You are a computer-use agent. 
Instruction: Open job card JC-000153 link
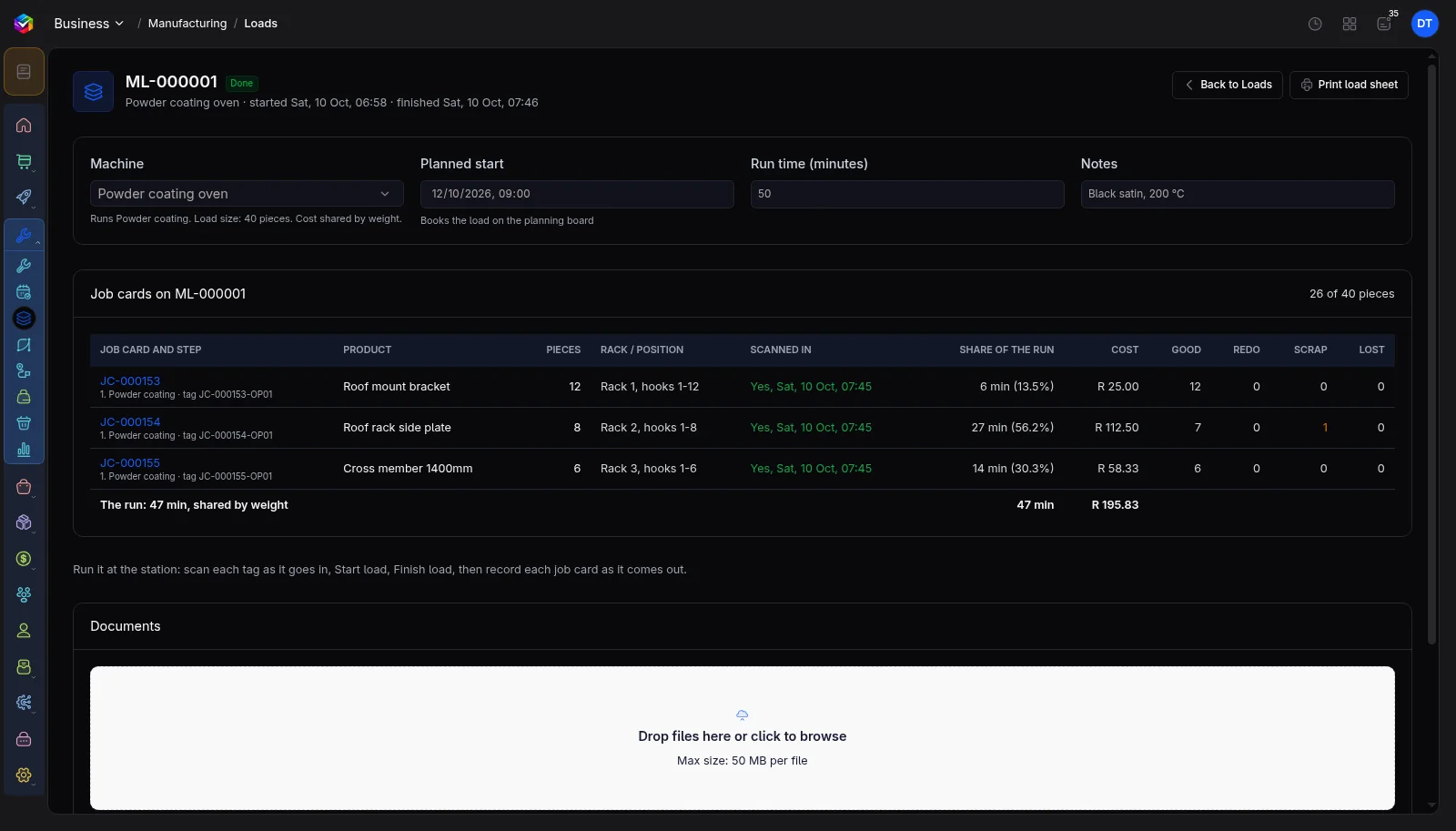(130, 381)
